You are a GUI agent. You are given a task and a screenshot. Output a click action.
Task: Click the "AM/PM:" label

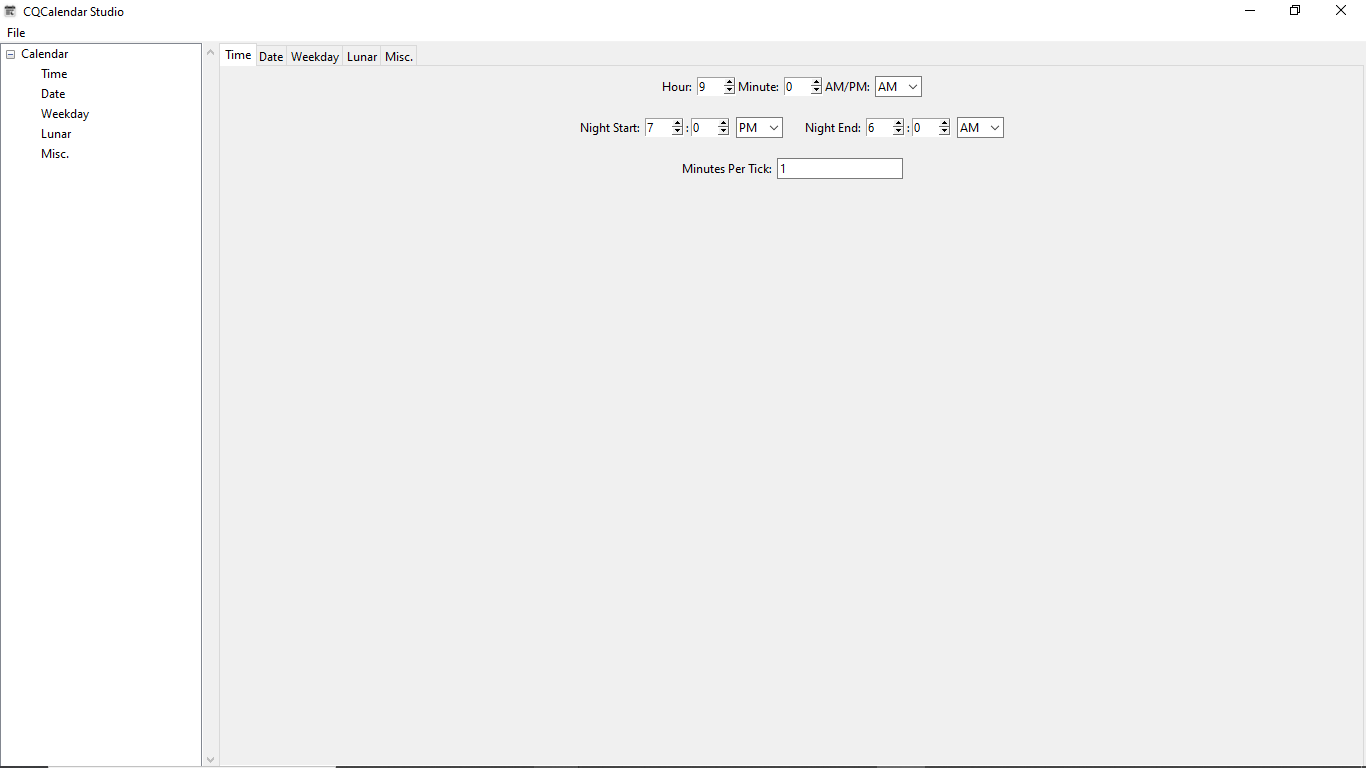pyautogui.click(x=848, y=87)
